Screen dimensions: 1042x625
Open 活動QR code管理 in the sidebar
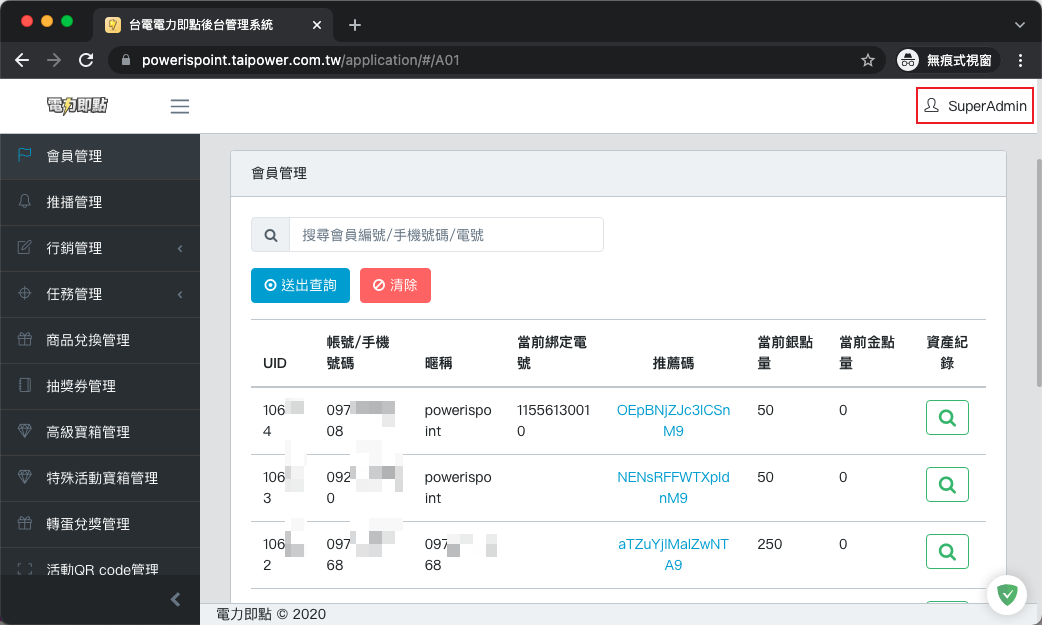pos(100,564)
